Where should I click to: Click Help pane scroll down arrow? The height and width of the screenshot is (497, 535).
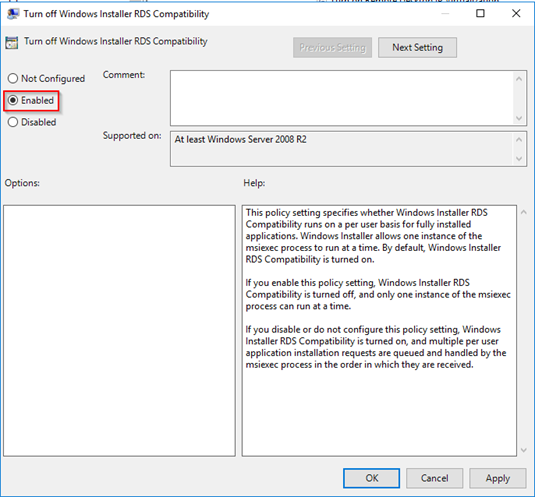point(524,450)
